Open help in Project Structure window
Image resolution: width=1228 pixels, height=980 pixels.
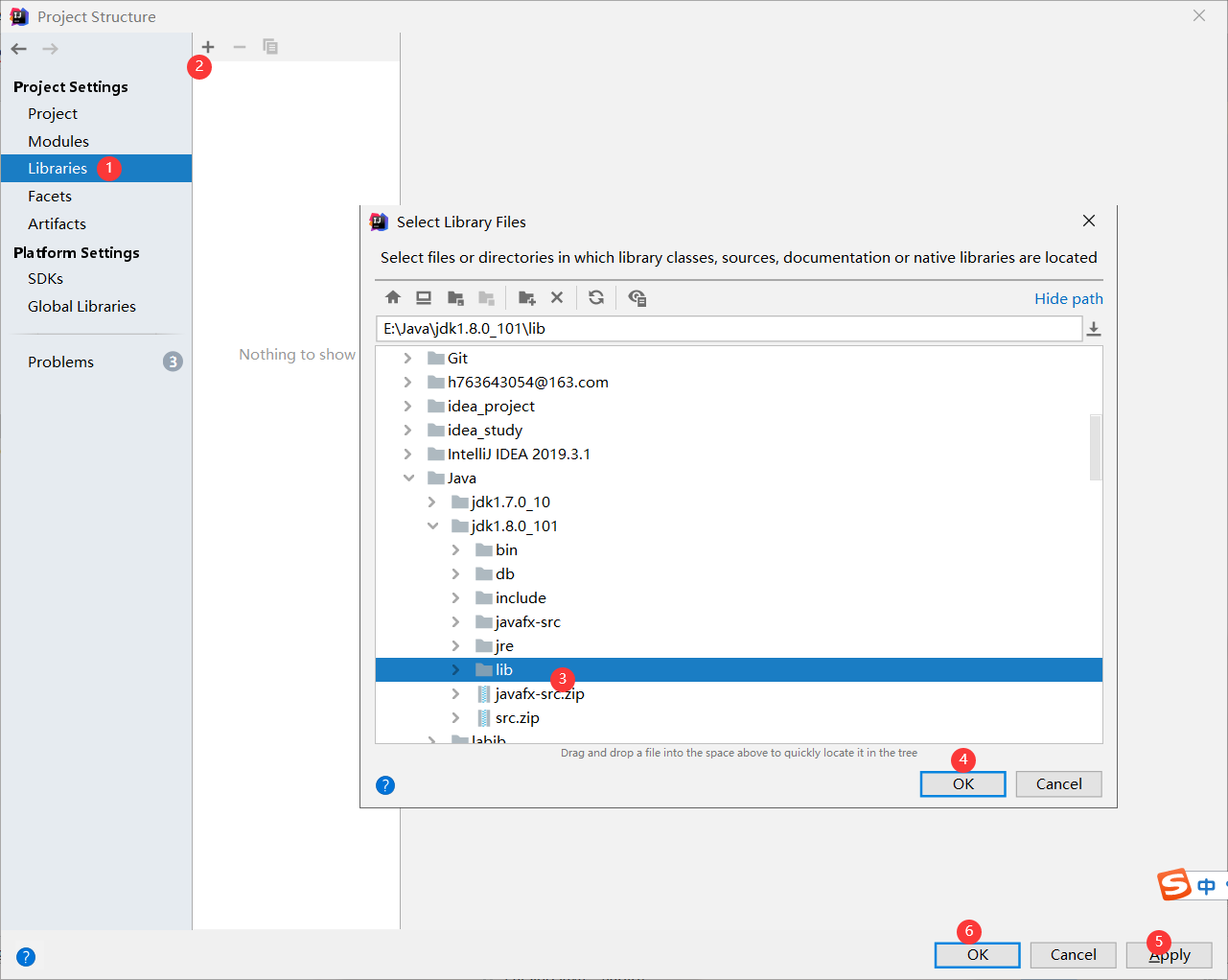tap(26, 956)
